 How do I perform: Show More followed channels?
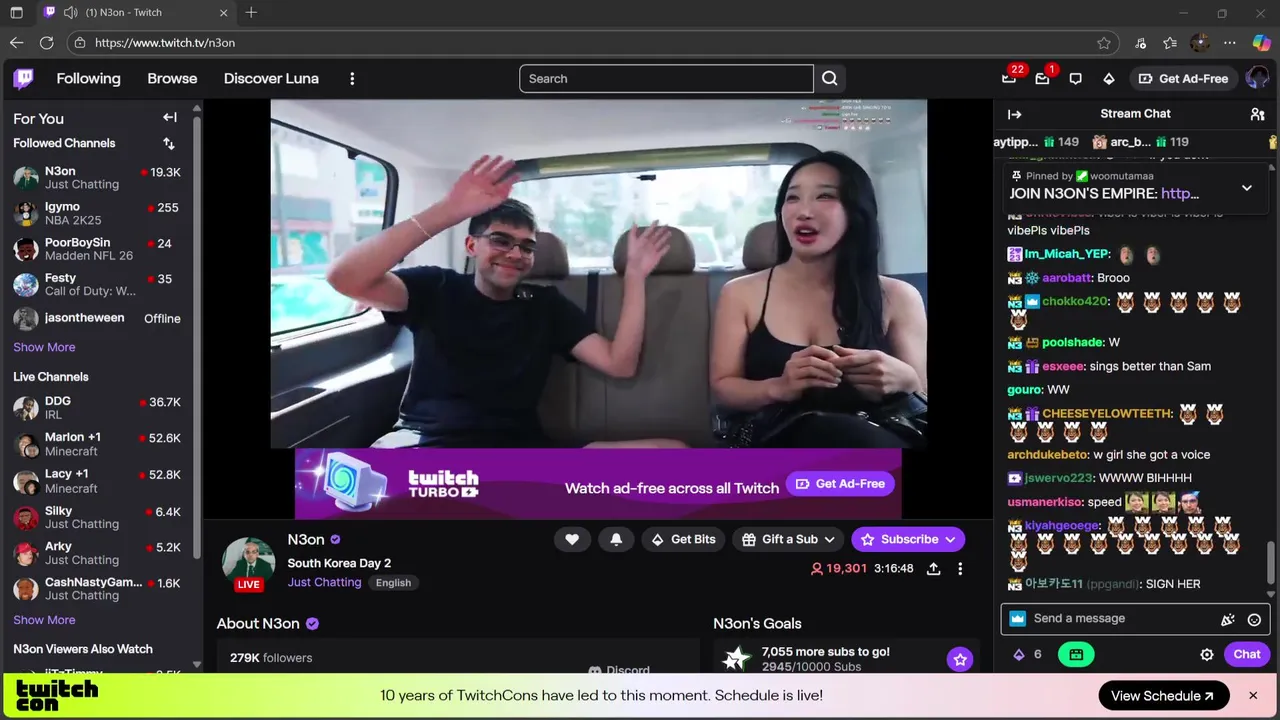[x=44, y=347]
